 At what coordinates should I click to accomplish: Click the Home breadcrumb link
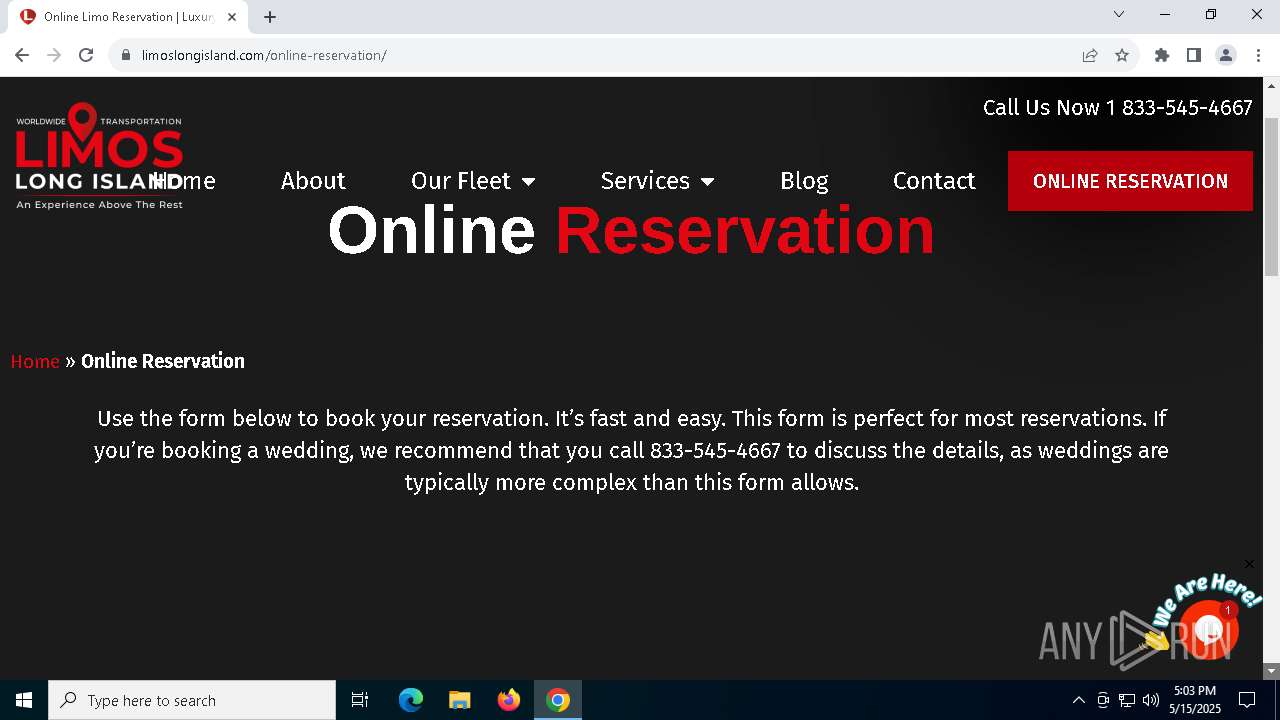(x=35, y=361)
